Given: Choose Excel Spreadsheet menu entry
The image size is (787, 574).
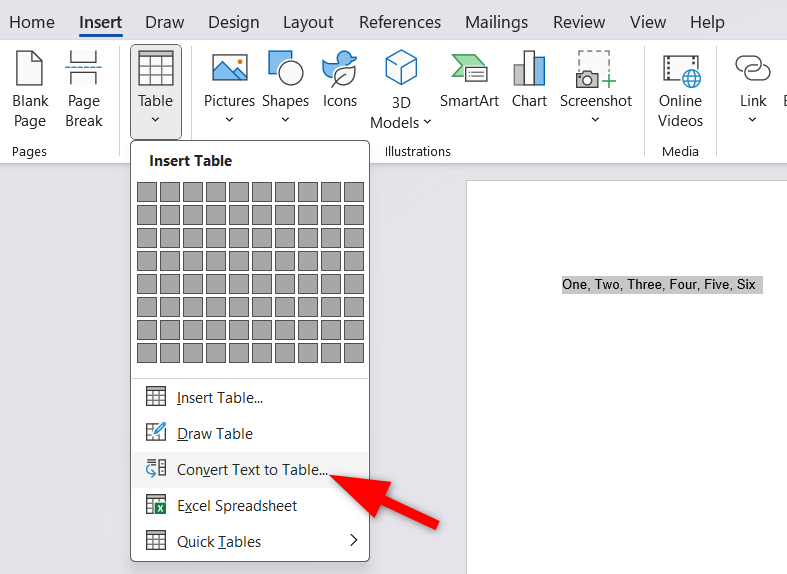Looking at the screenshot, I should [250, 506].
